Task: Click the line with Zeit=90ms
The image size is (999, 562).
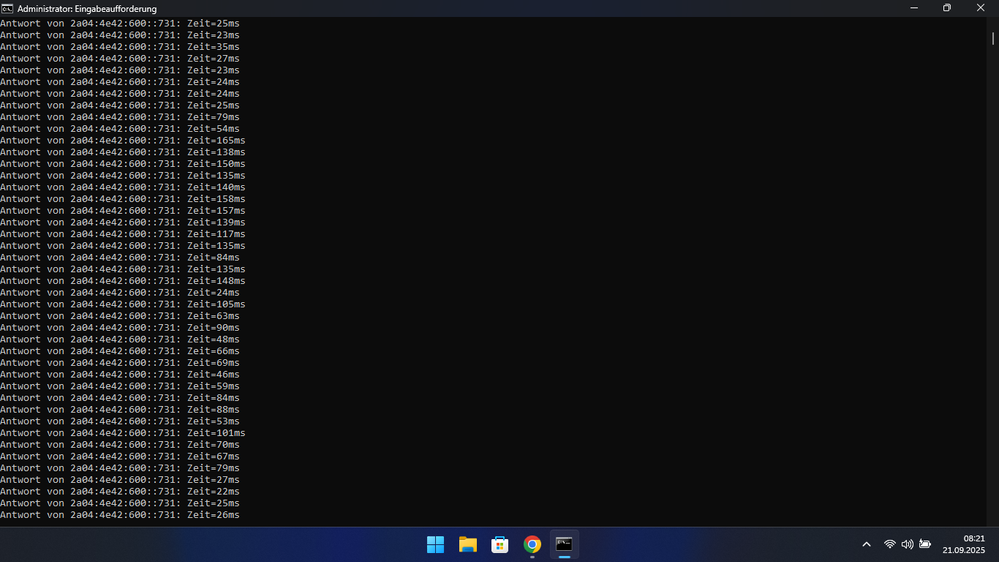Action: click(120, 328)
